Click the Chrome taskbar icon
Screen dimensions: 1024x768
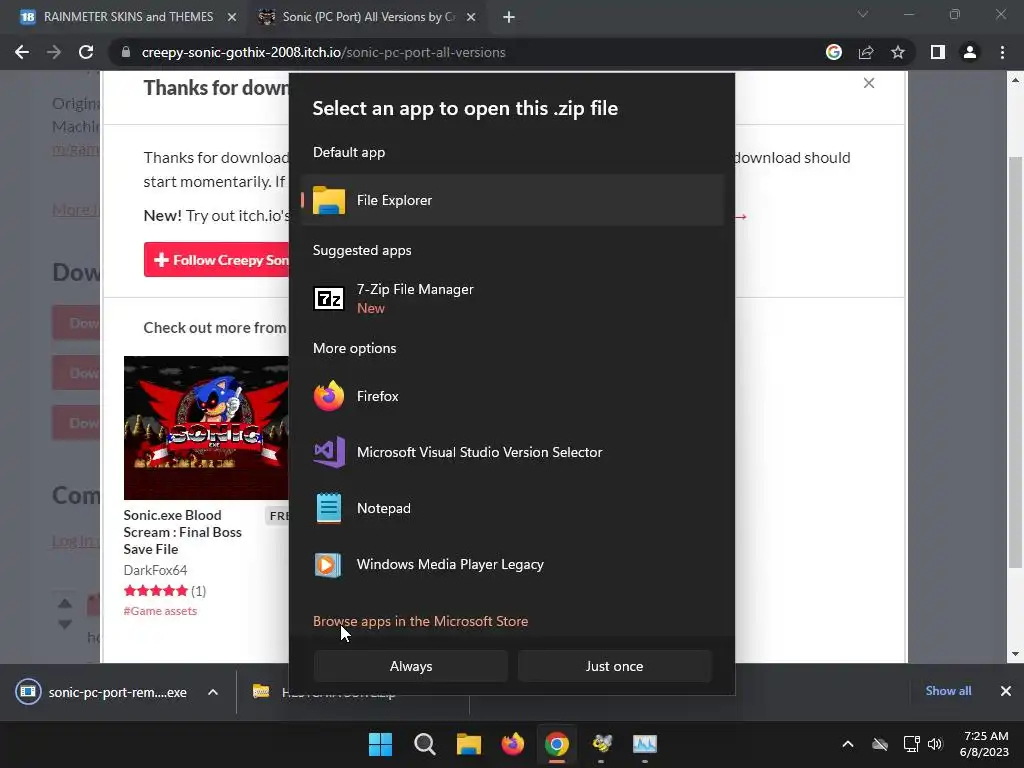[x=556, y=744]
